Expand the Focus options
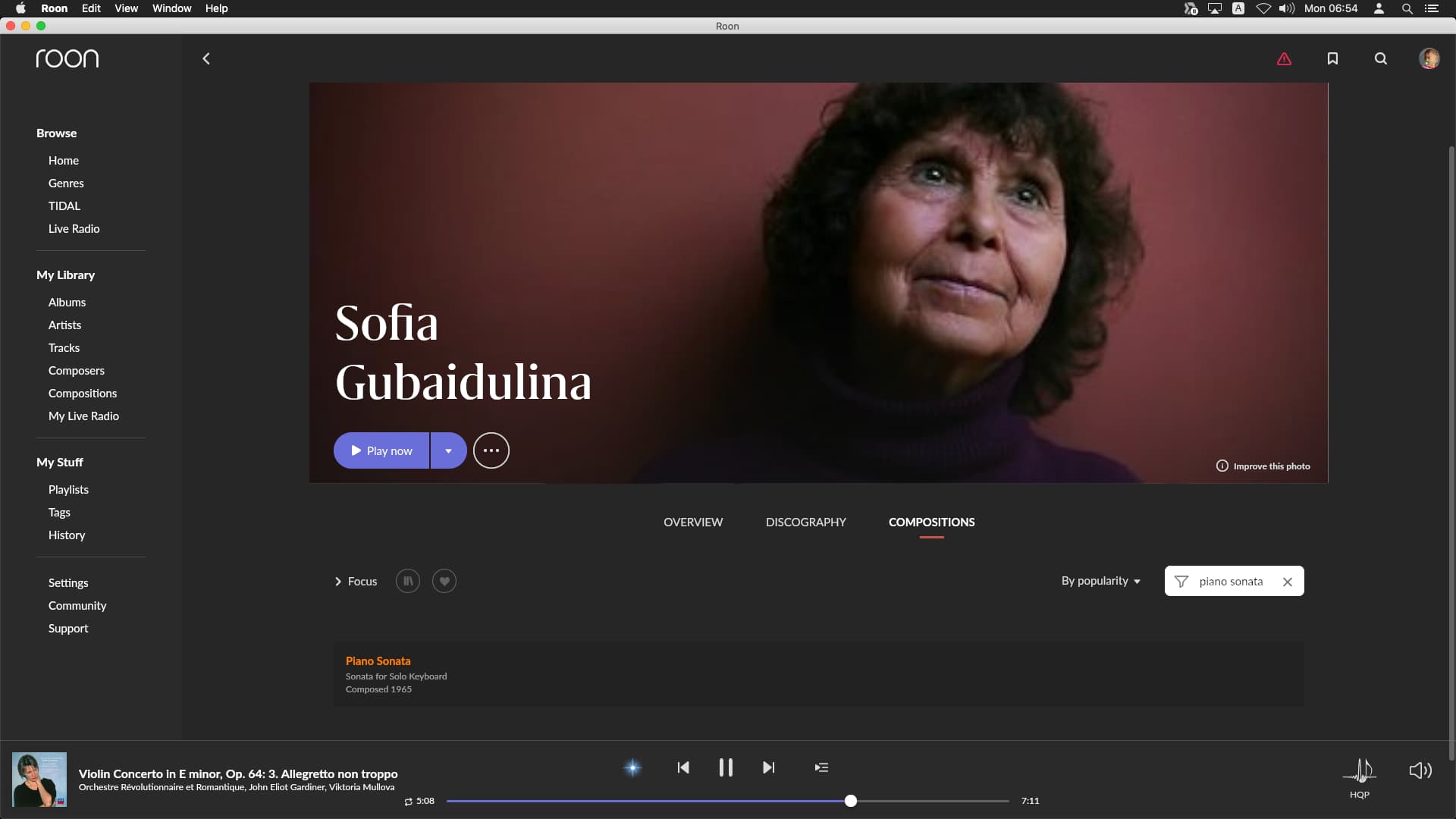 point(356,581)
